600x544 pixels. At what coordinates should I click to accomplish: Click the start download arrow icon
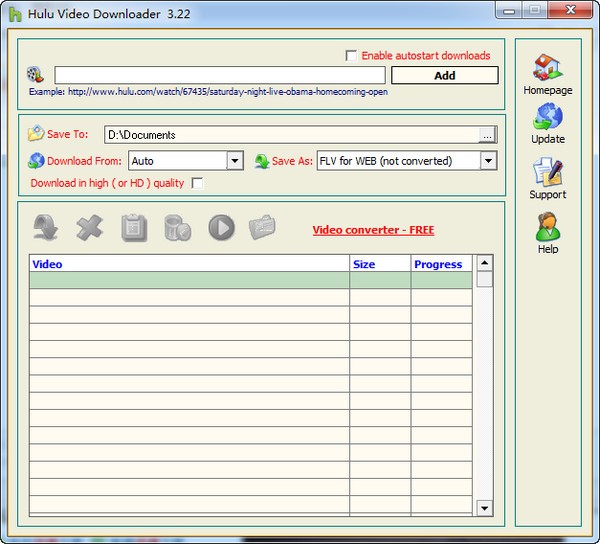pyautogui.click(x=46, y=228)
